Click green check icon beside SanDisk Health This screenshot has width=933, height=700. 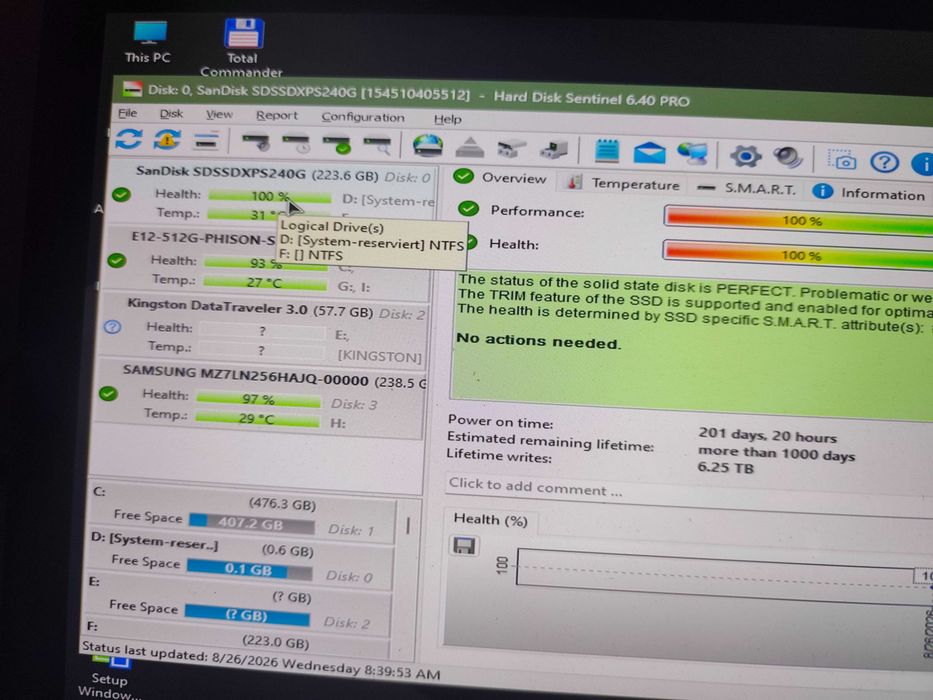tap(121, 194)
